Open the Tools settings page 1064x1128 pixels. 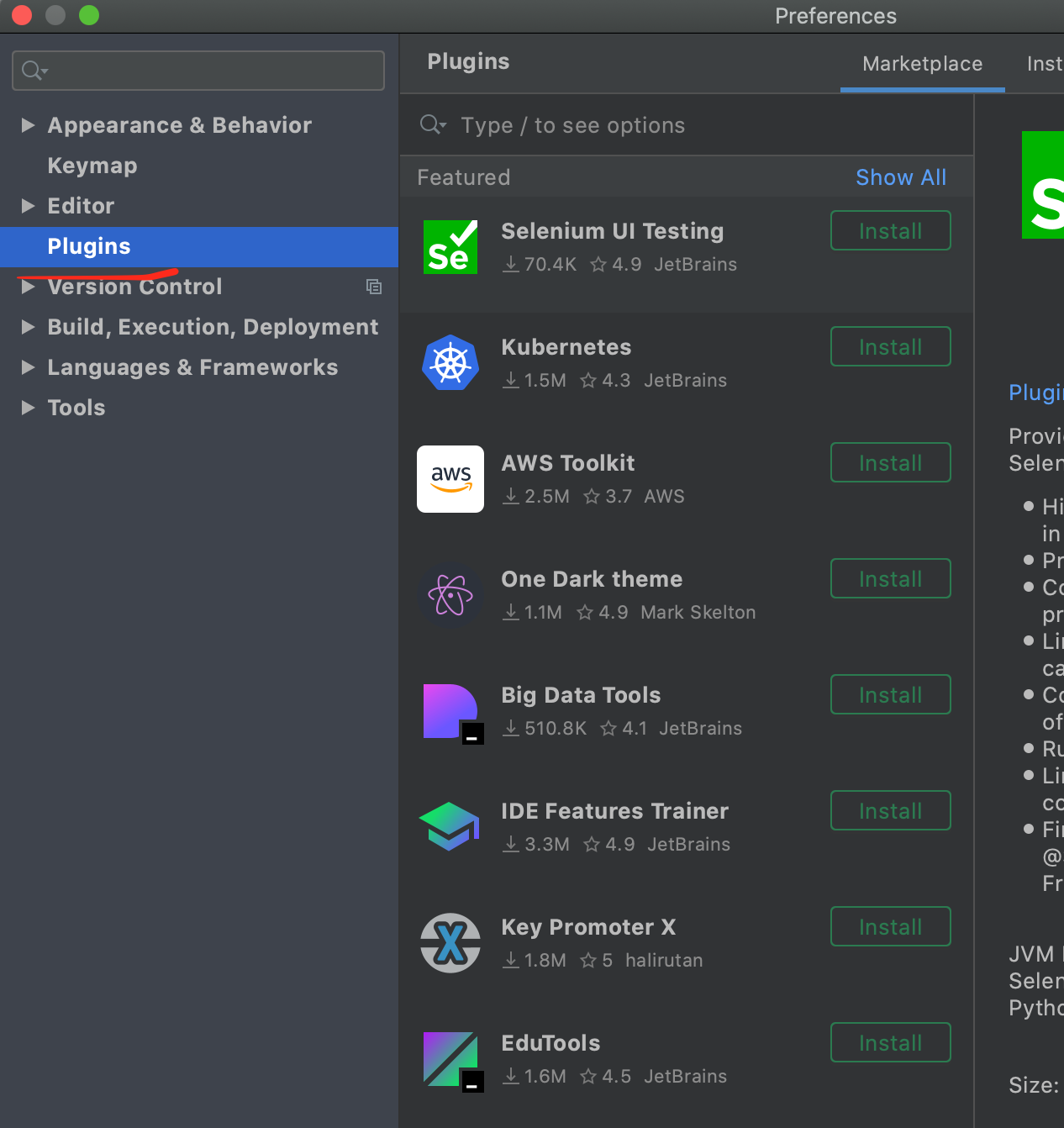tap(76, 408)
